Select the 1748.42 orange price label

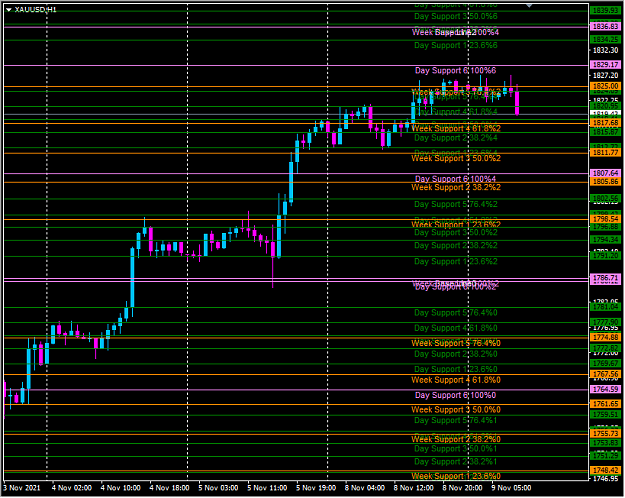point(605,470)
